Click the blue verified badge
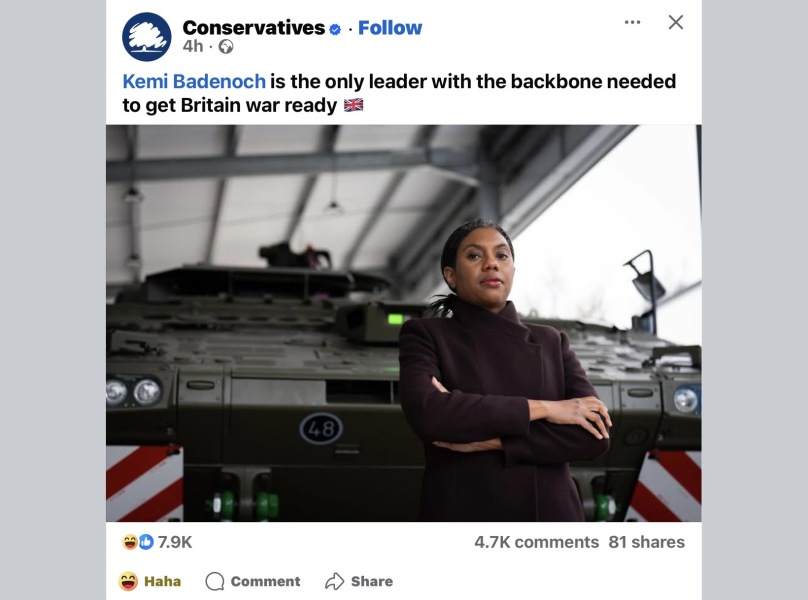 point(335,29)
